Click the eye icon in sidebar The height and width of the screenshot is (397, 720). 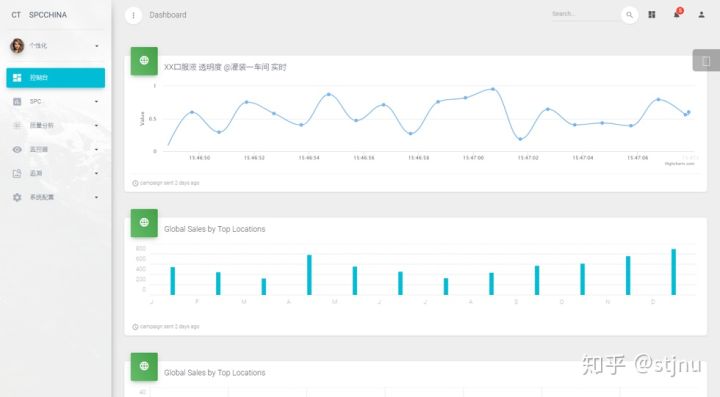(17, 149)
